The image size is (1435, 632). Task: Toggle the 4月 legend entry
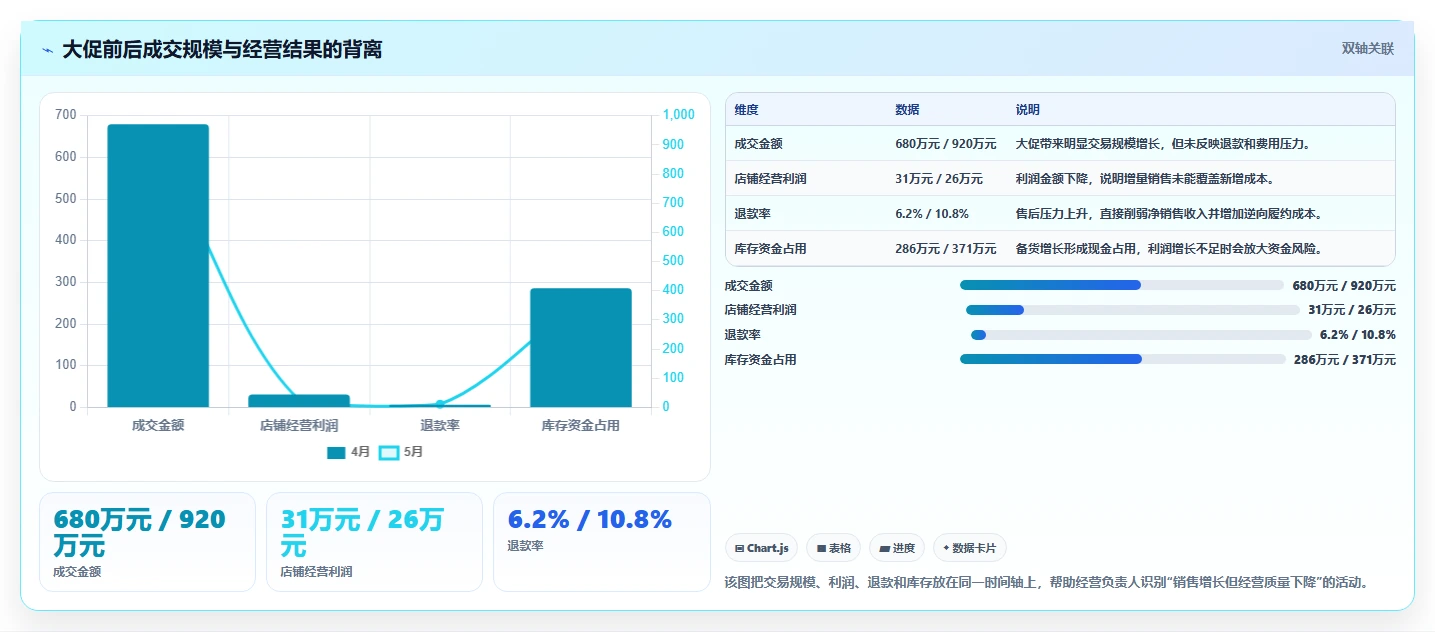coord(348,452)
